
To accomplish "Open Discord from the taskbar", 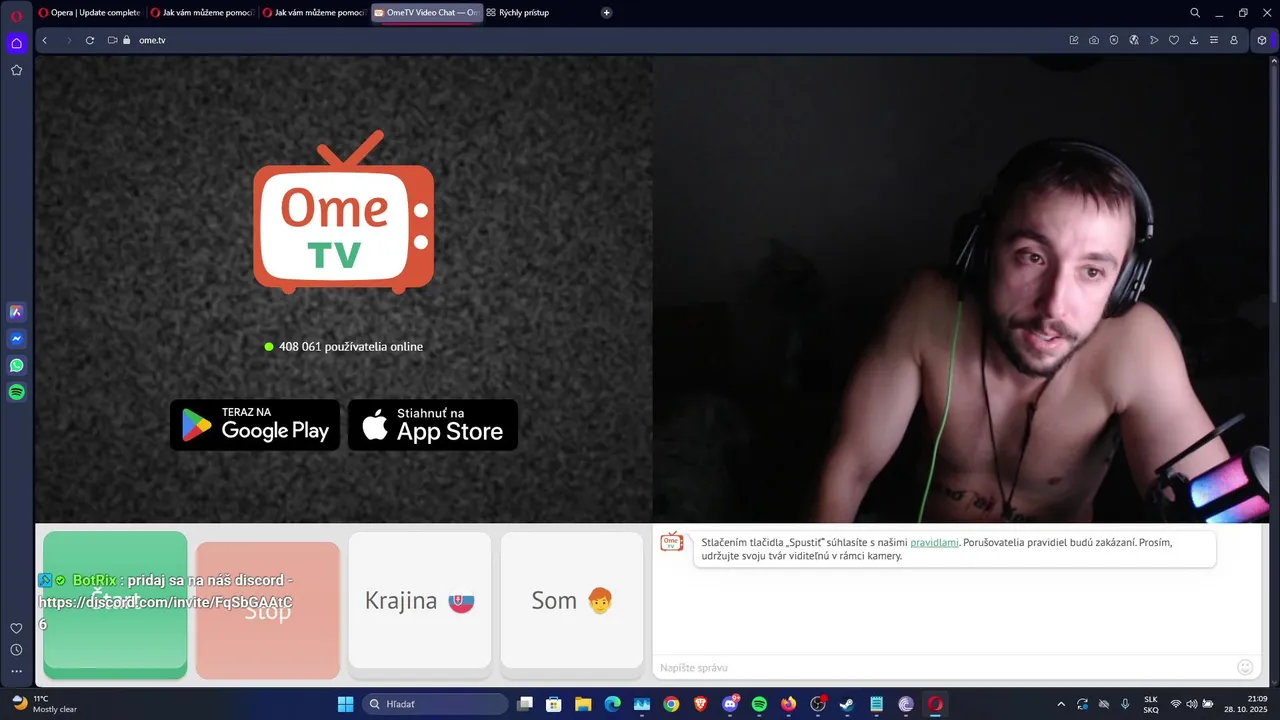I will [729, 704].
